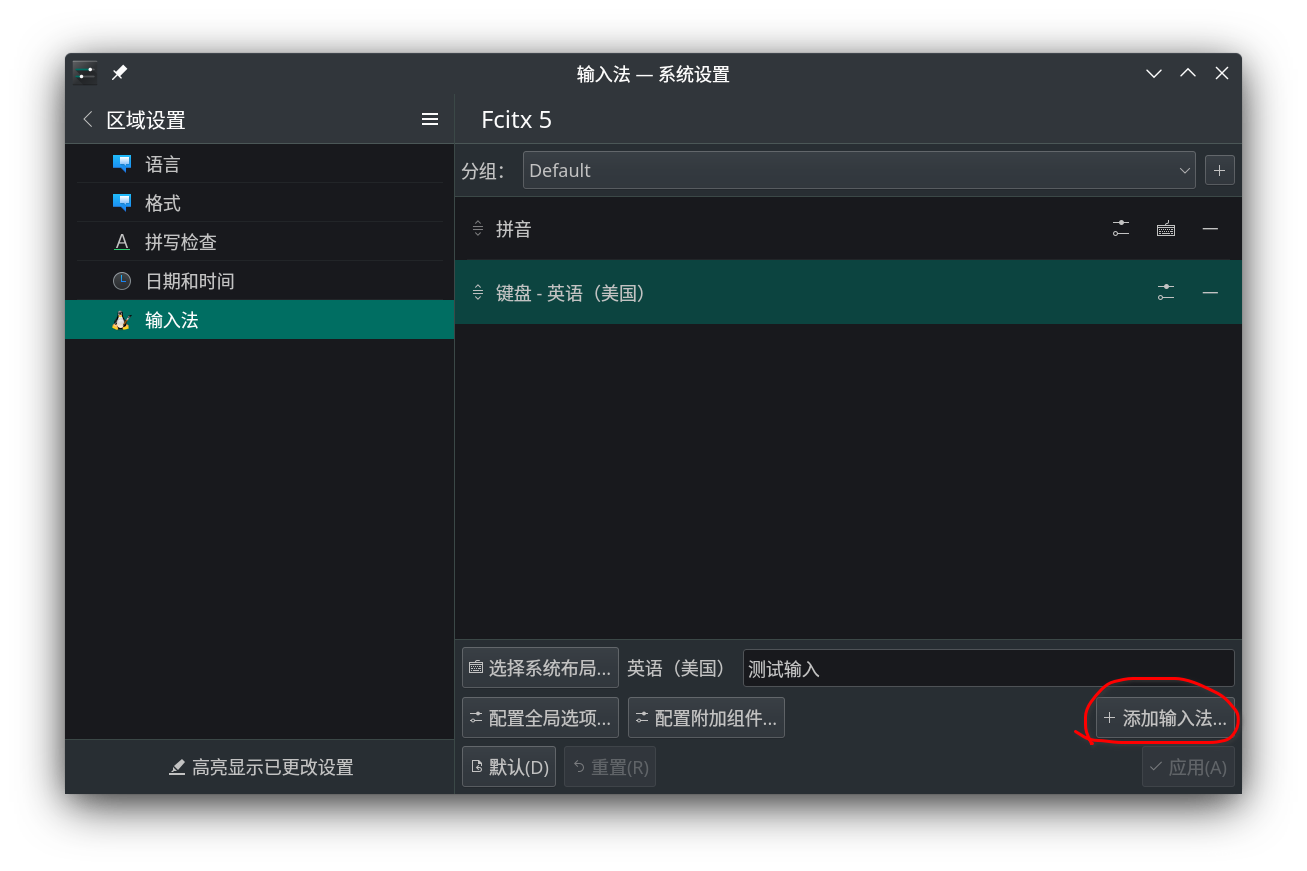Click the drag handle of 键盘 - 英语 row
Viewport: 1307px width, 871px height.
point(478,292)
